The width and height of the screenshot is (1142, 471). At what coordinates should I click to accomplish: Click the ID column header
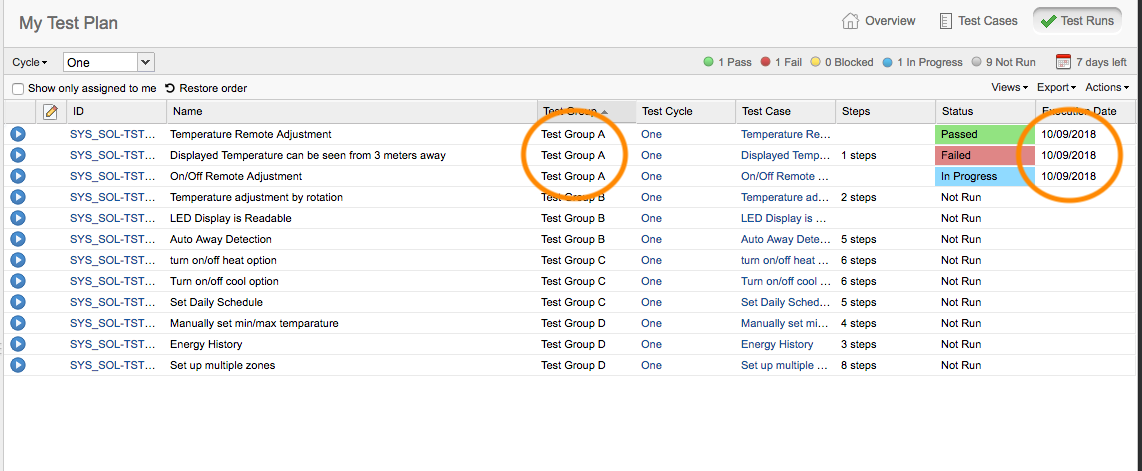[117, 111]
